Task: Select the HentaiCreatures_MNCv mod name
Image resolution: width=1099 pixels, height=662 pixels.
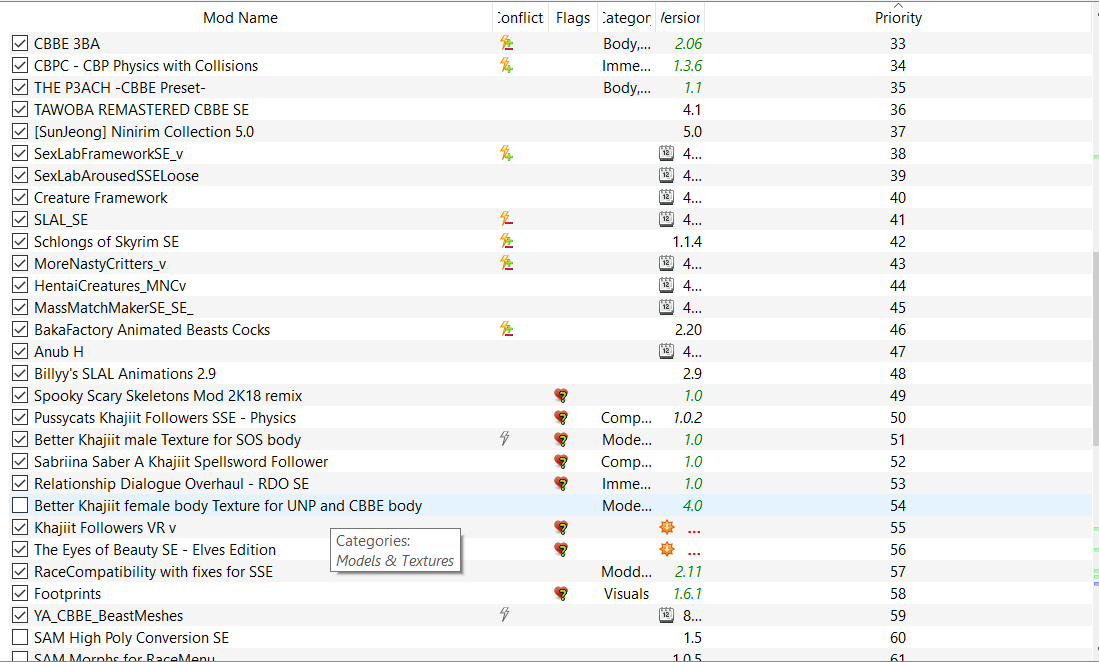Action: point(110,286)
